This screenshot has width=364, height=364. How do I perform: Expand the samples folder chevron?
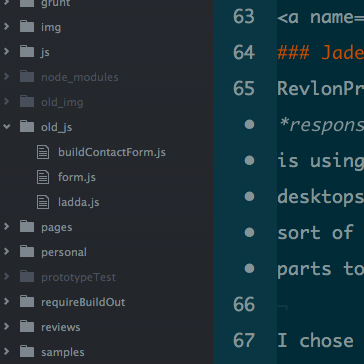tap(6, 352)
